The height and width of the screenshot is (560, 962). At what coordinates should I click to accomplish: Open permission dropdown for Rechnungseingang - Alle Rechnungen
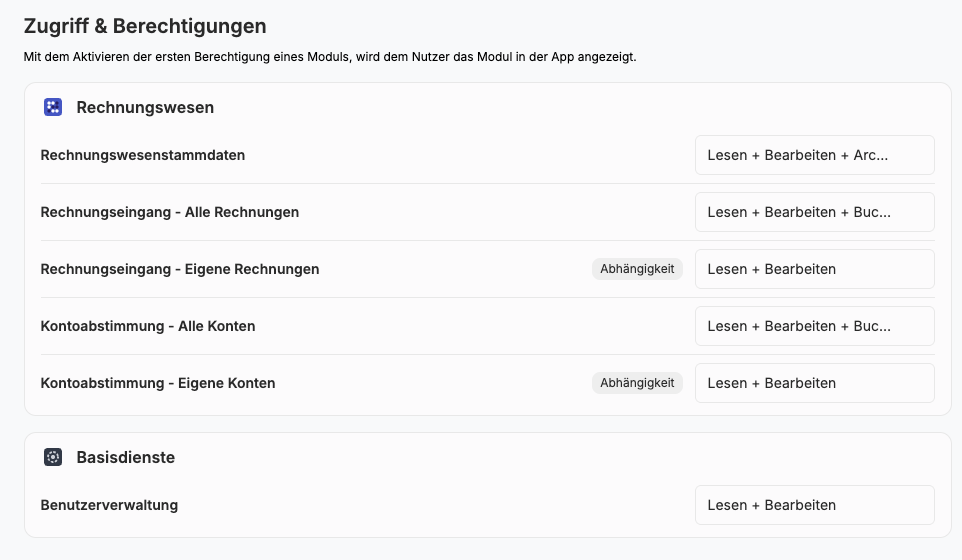[x=814, y=212]
